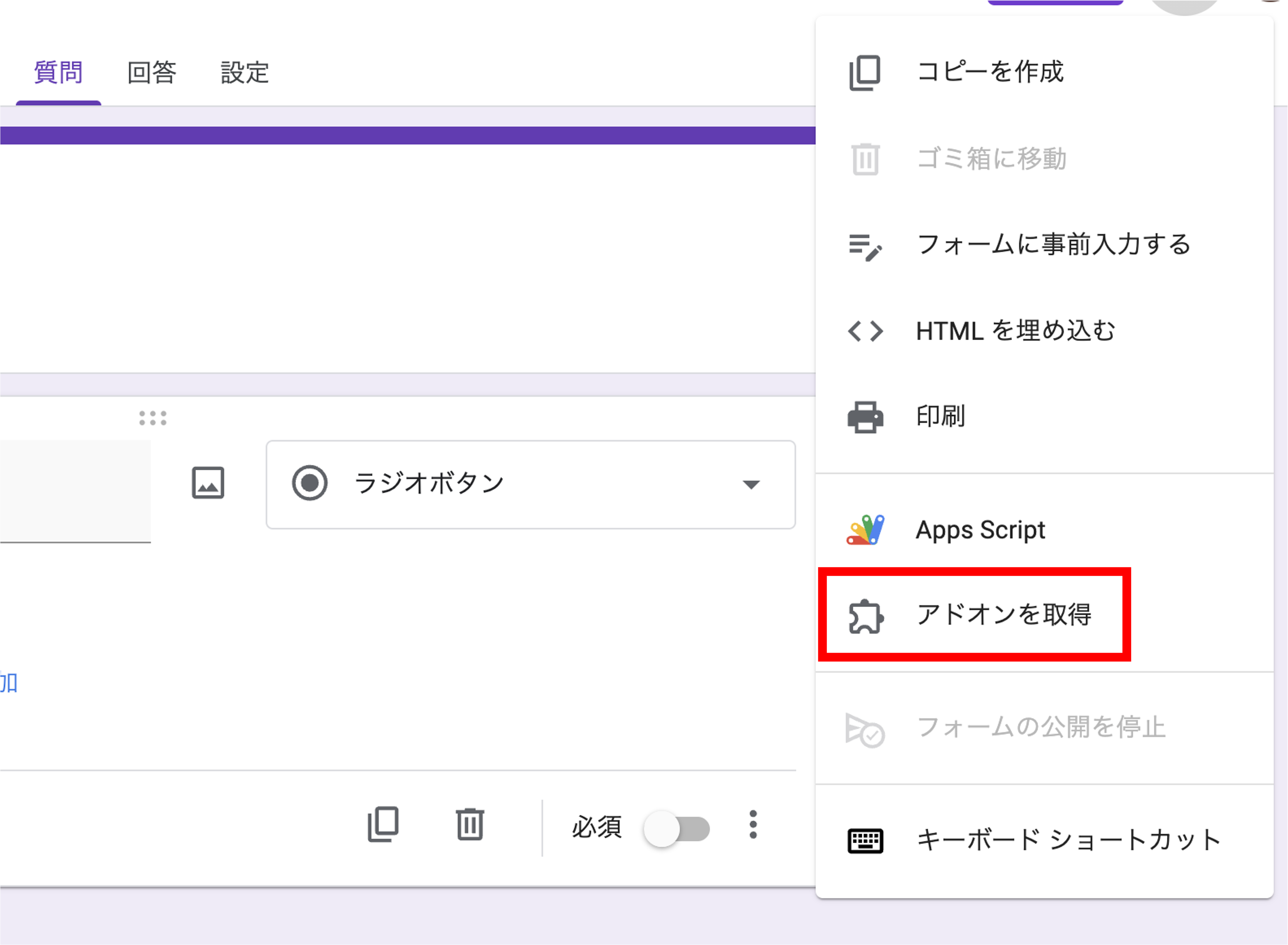
Task: Open the three-dot menu for more question options
Action: pyautogui.click(x=754, y=825)
